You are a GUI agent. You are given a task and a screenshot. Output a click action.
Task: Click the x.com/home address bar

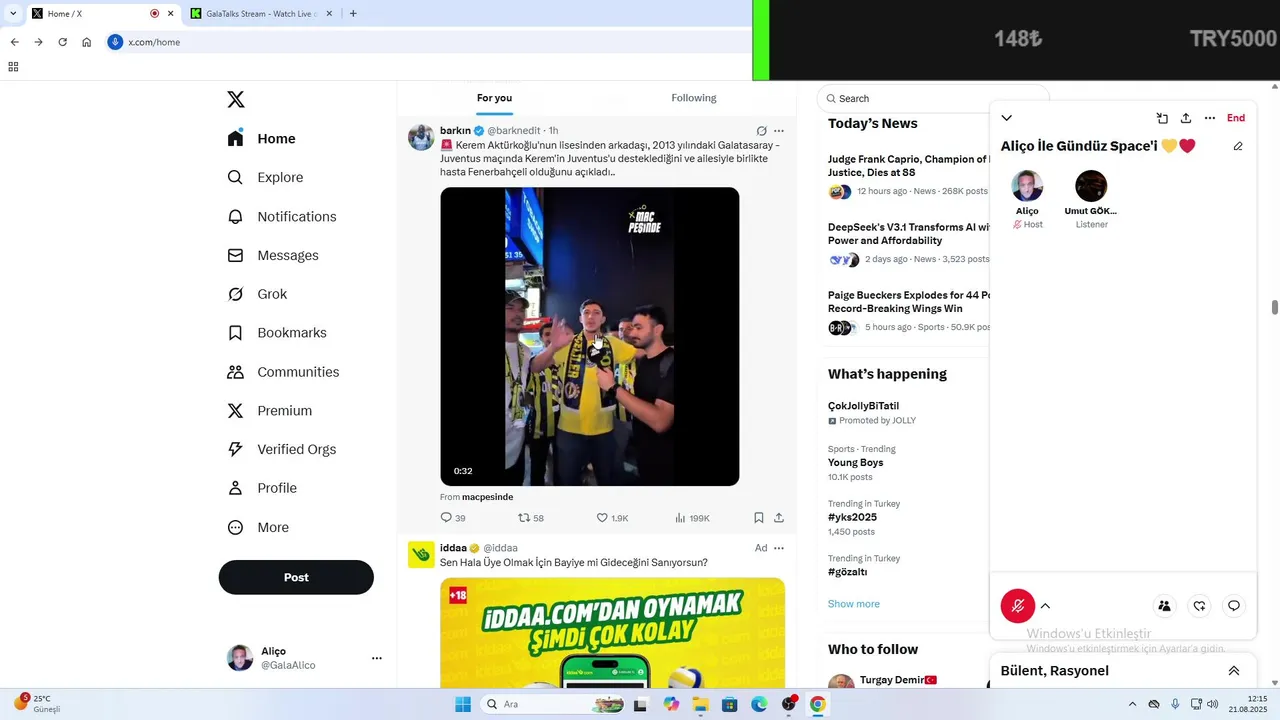tap(430, 42)
